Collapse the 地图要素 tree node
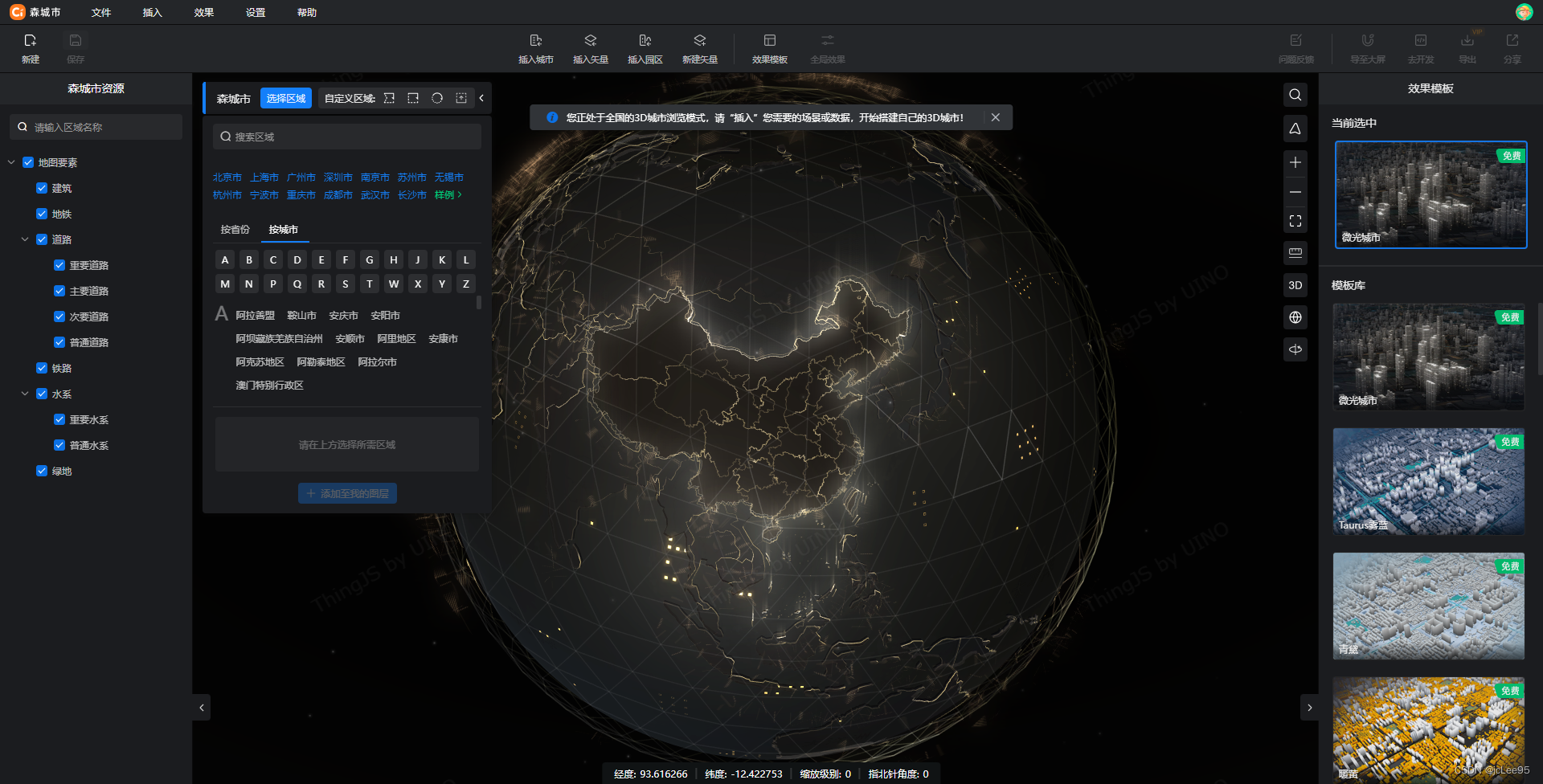Viewport: 1543px width, 784px height. [11, 162]
